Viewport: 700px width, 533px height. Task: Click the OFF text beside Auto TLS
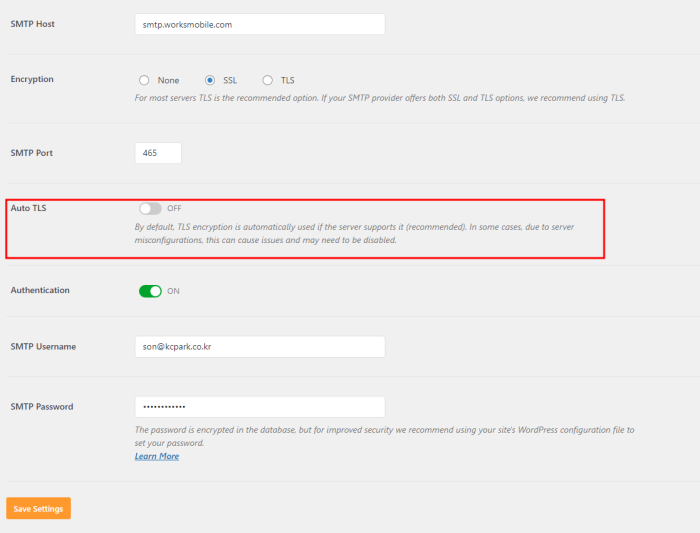tap(174, 208)
